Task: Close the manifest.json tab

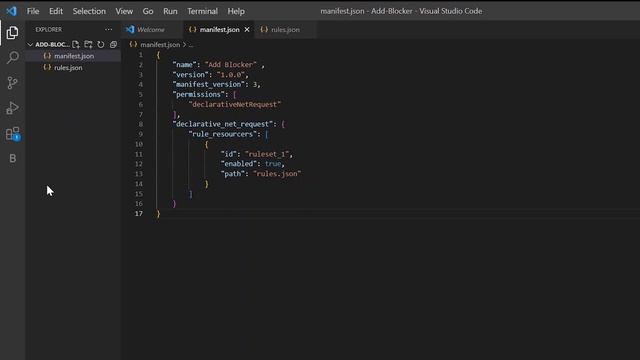Action: [247, 29]
